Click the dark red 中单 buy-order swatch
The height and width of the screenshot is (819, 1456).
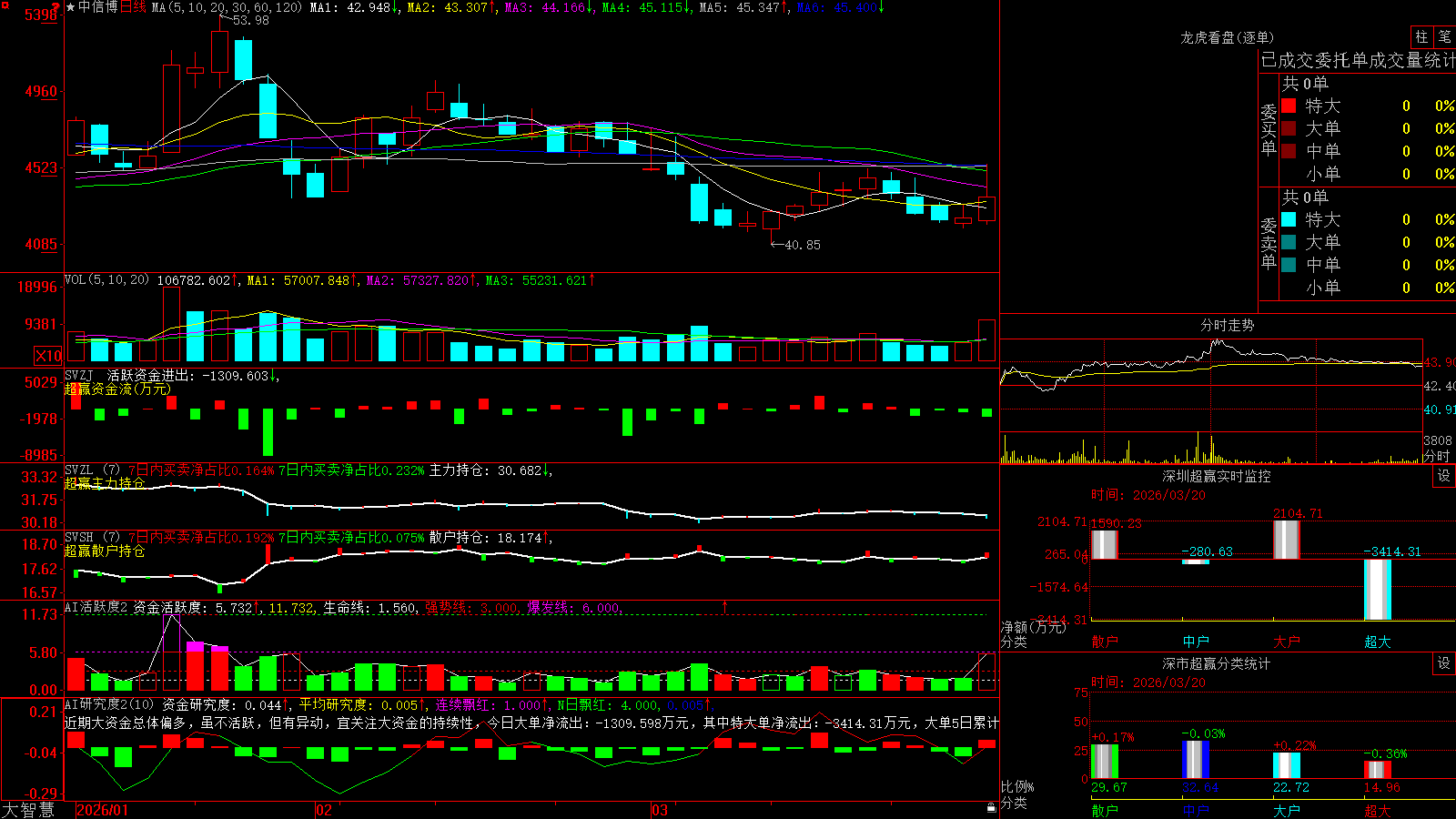[x=1289, y=151]
